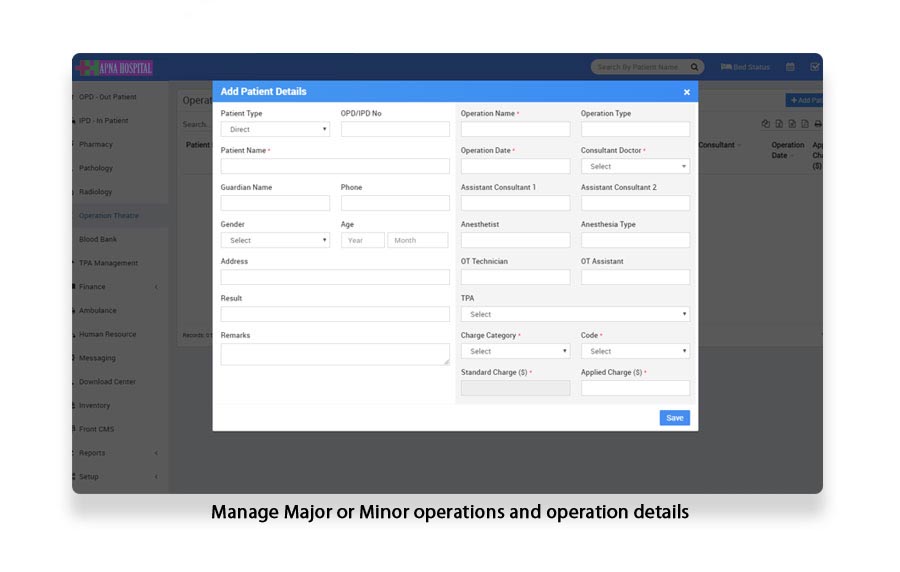The width and height of the screenshot is (900, 572).
Task: Click the Operation Name input field
Action: tap(515, 129)
